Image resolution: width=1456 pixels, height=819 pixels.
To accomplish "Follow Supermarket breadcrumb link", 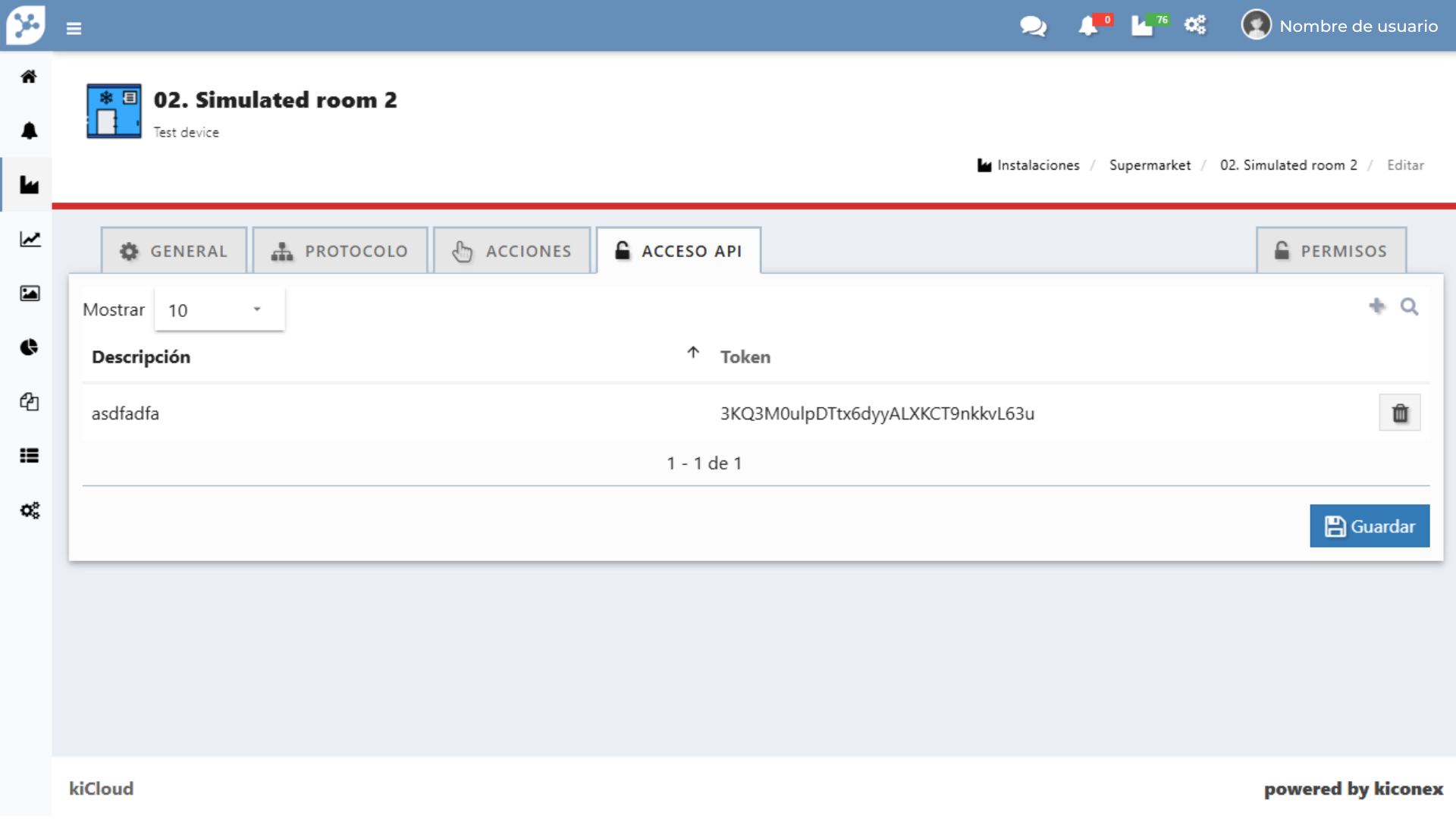I will [x=1150, y=165].
